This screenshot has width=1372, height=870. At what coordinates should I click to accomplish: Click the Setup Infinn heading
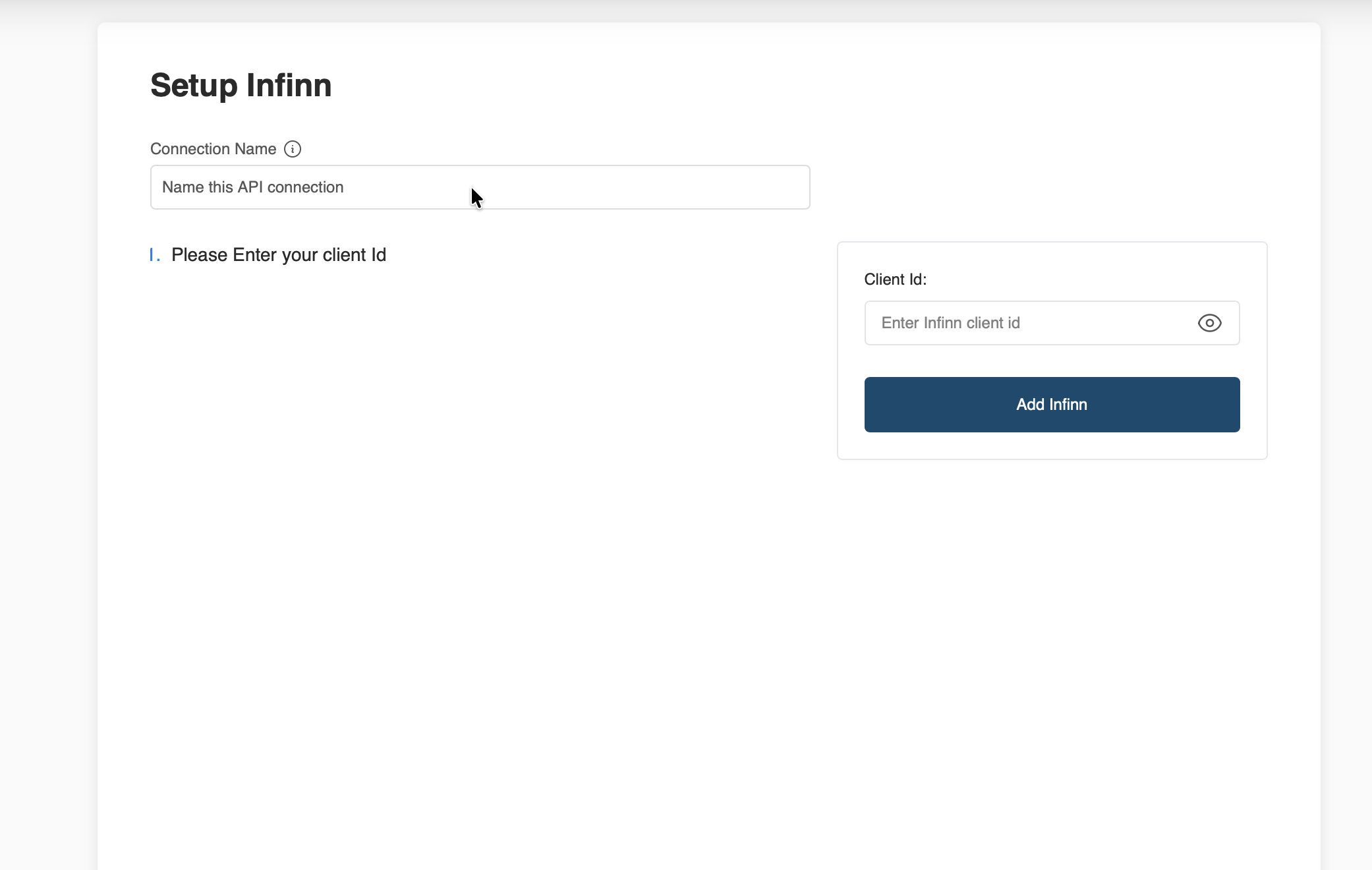[241, 86]
